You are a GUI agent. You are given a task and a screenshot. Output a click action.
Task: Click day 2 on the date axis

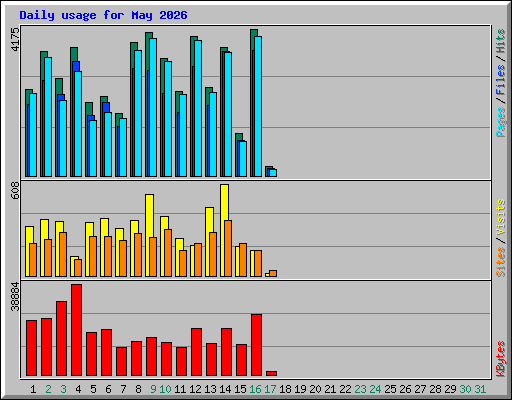point(48,389)
